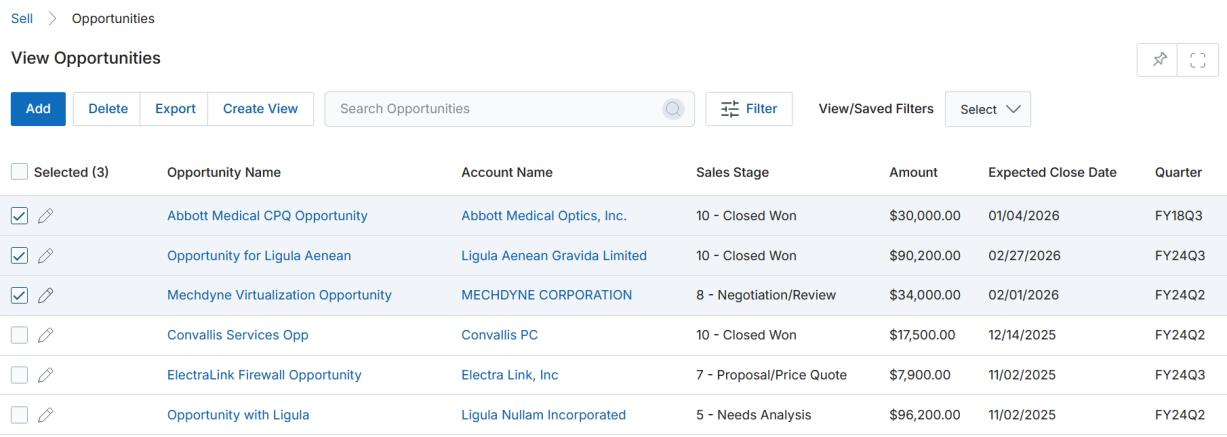
Task: Open Ligula Nullam Incorporated account
Action: (544, 415)
